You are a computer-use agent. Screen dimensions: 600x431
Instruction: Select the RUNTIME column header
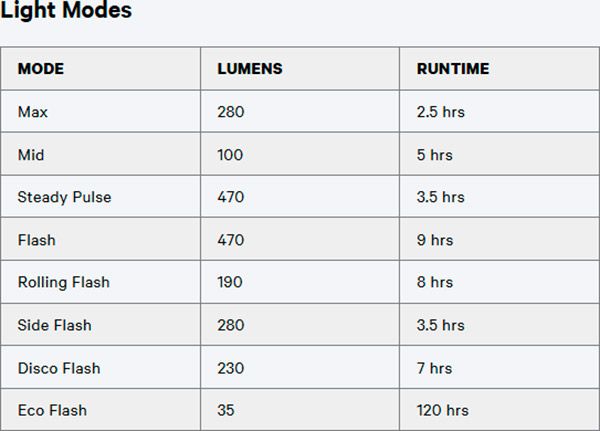(453, 69)
